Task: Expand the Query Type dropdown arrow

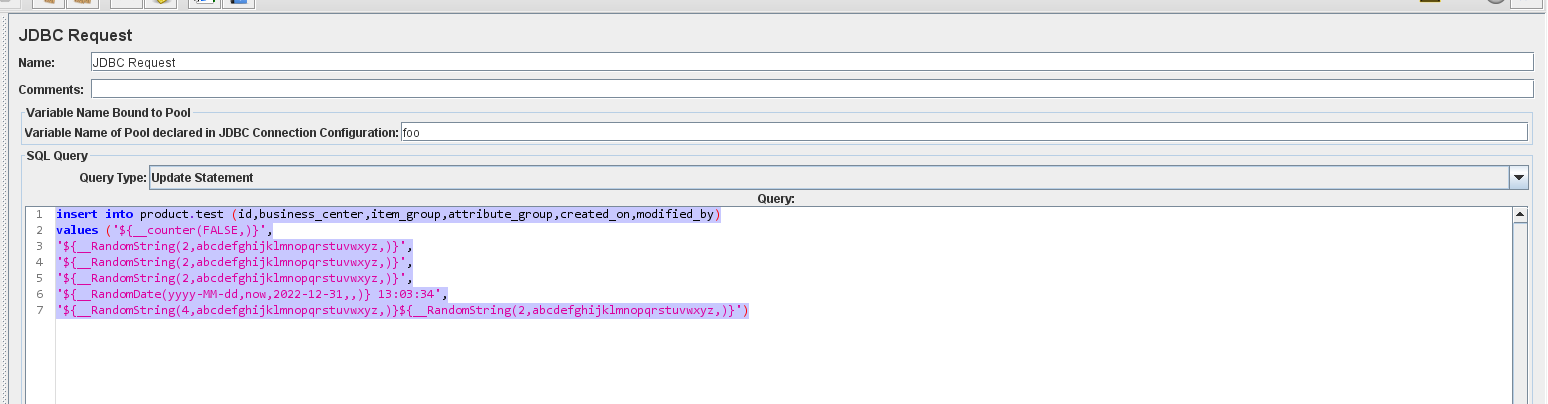Action: (x=1519, y=178)
